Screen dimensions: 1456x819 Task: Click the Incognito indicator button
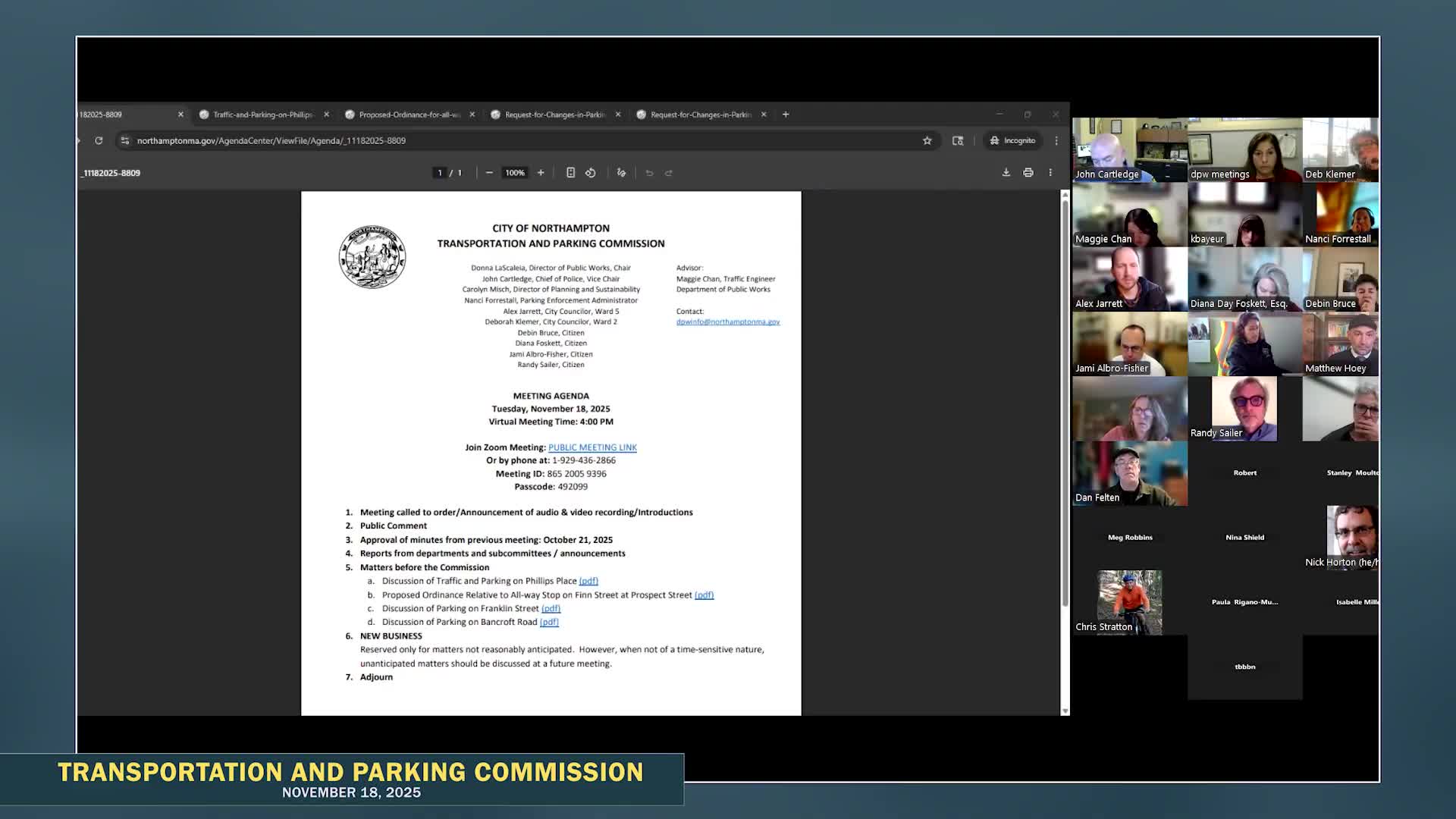(x=1012, y=140)
